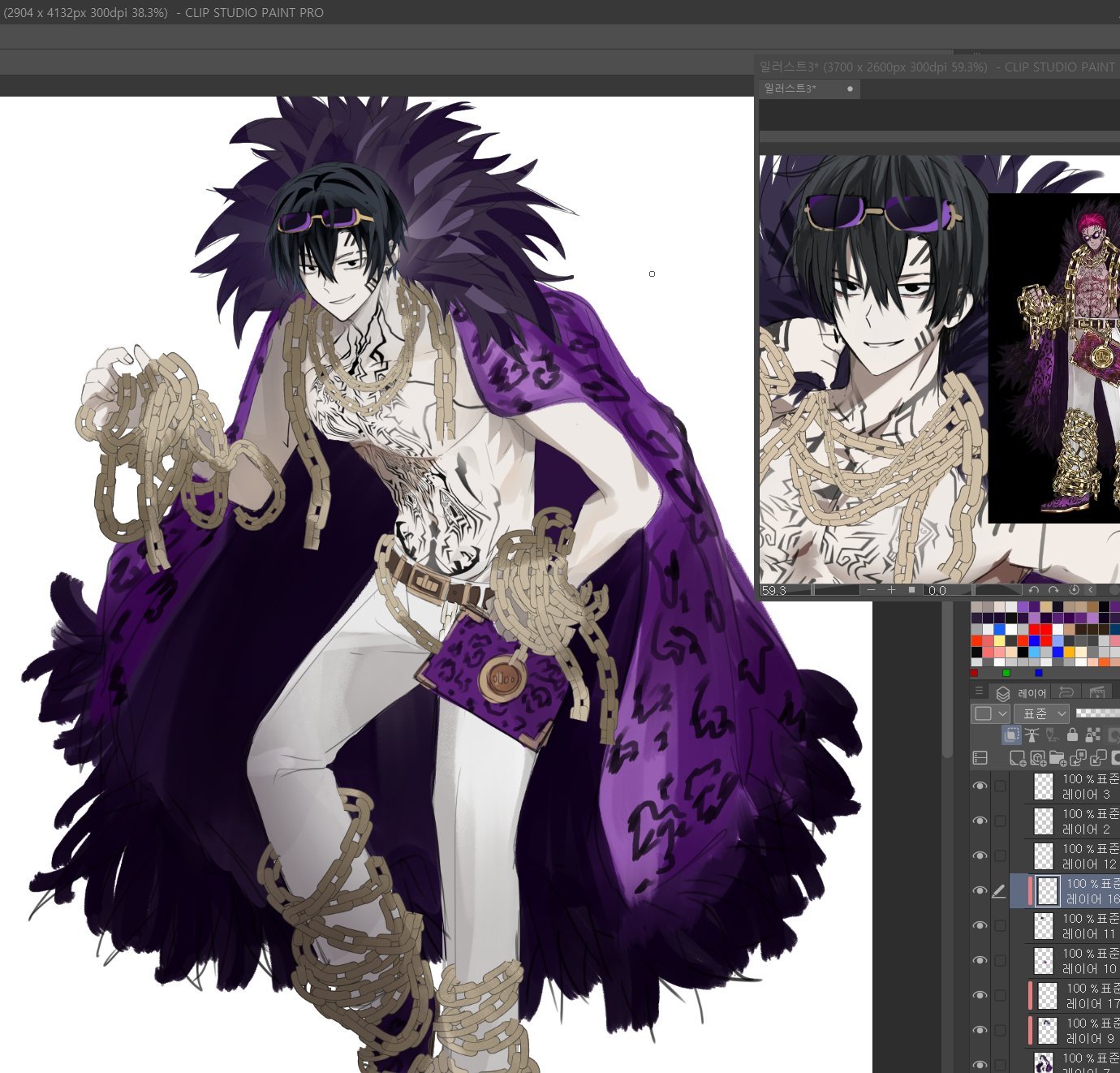Image resolution: width=1120 pixels, height=1073 pixels.
Task: Select the 레이어 11 thumbnail
Action: [1043, 925]
